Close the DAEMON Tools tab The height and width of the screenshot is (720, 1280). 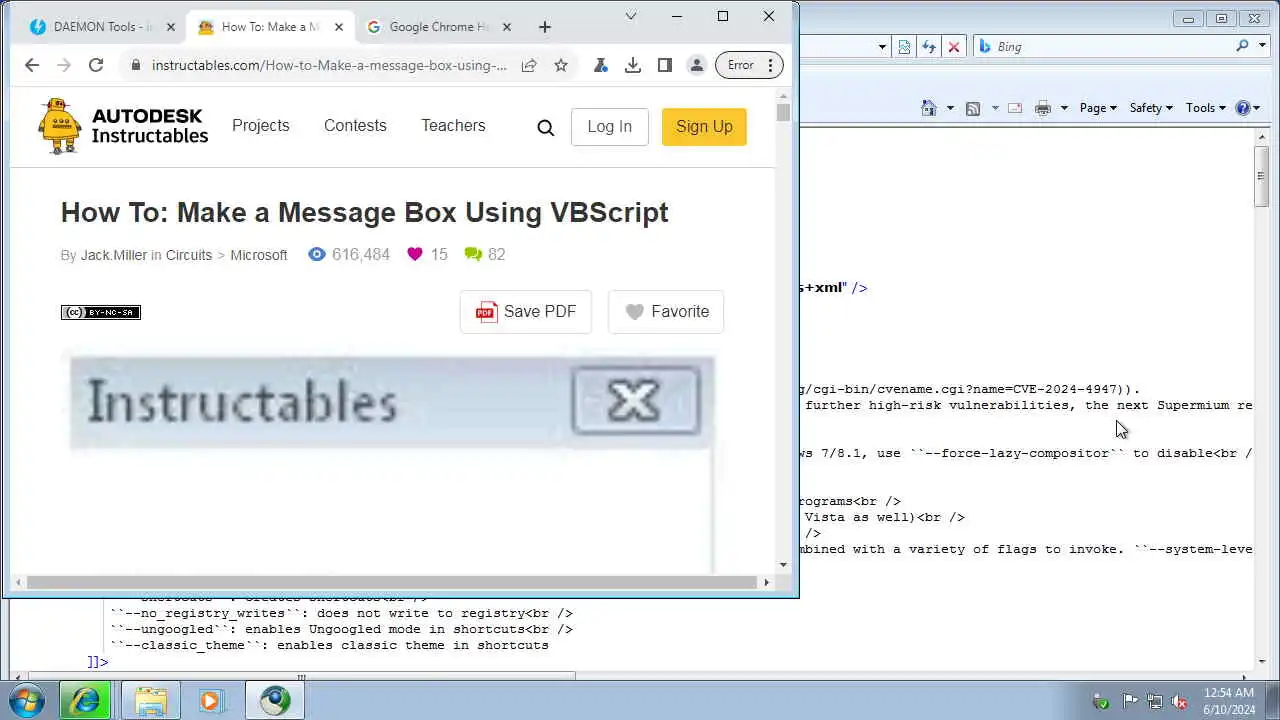[170, 27]
